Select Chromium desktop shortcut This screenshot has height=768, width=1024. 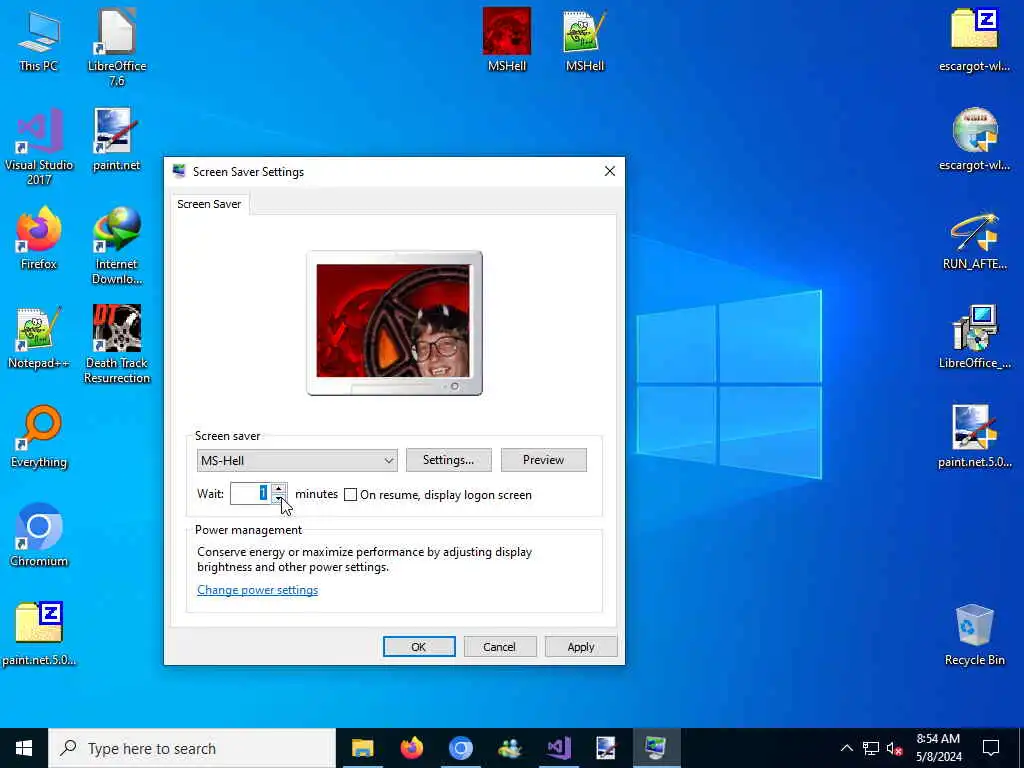pos(39,534)
